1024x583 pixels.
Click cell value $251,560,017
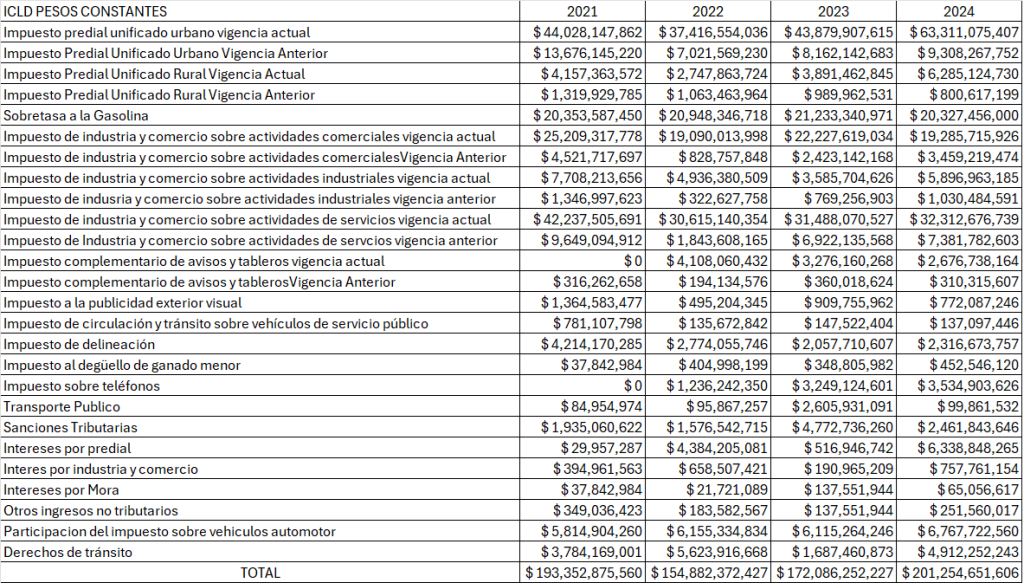[x=974, y=511]
